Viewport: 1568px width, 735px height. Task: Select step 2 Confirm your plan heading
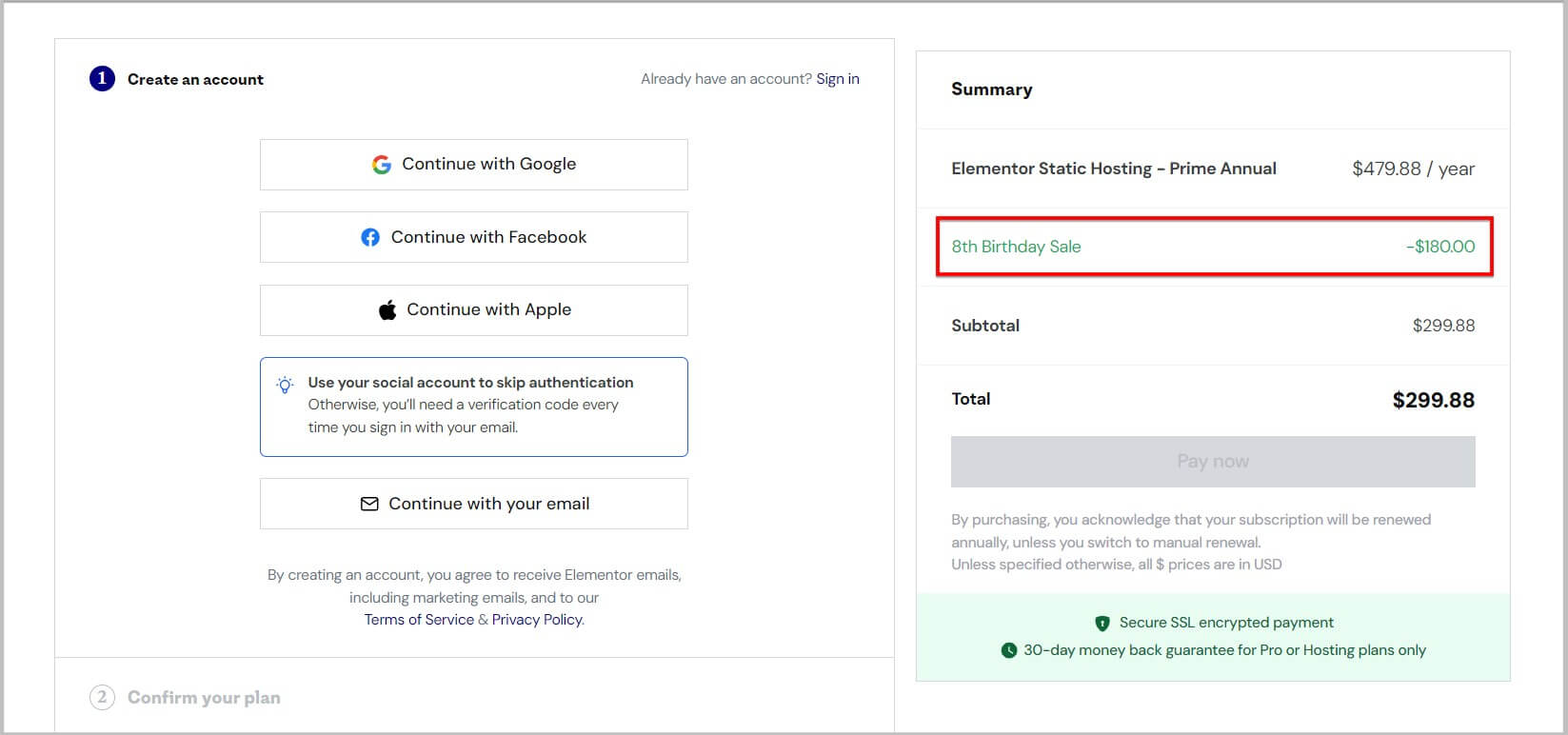point(204,698)
